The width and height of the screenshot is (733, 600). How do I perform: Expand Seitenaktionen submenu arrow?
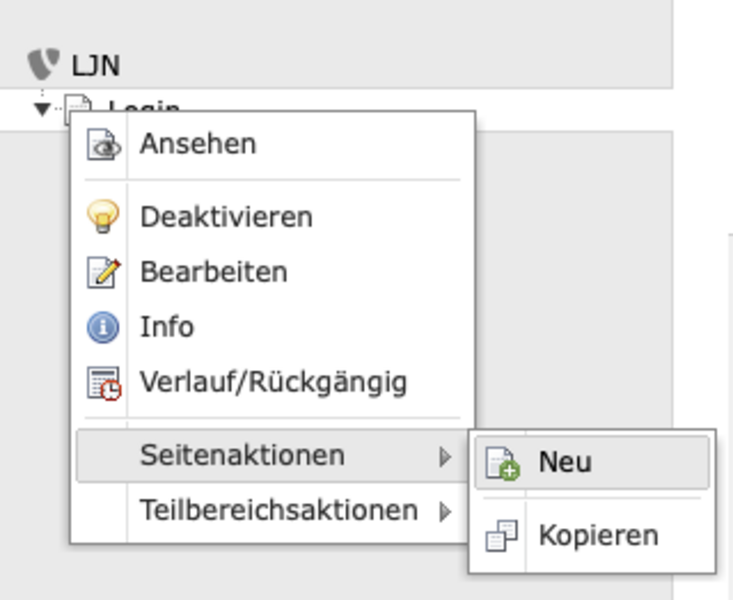pyautogui.click(x=446, y=456)
